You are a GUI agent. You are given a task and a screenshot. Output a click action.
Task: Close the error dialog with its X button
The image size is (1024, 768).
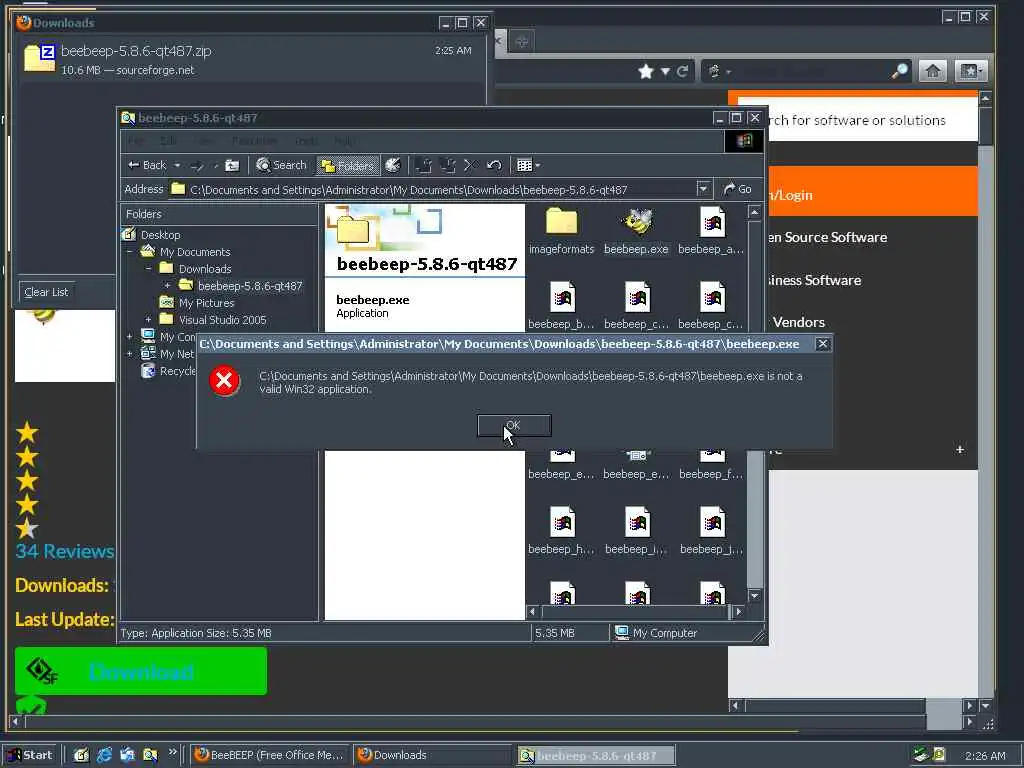(823, 344)
